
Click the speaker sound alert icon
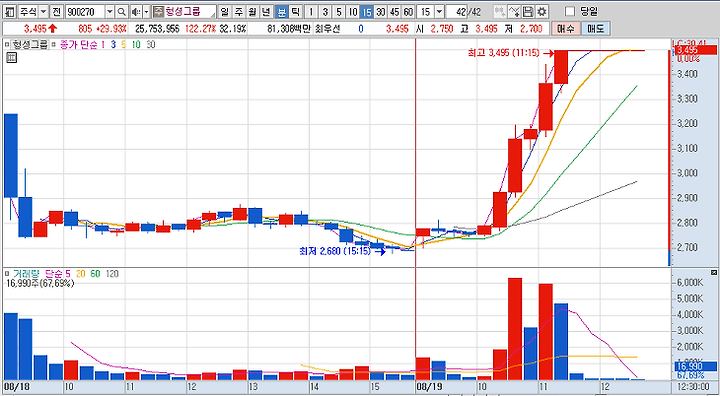pyautogui.click(x=136, y=11)
